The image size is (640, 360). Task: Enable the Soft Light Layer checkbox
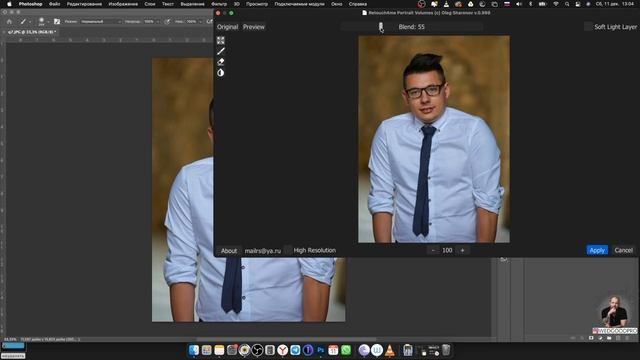pos(588,27)
